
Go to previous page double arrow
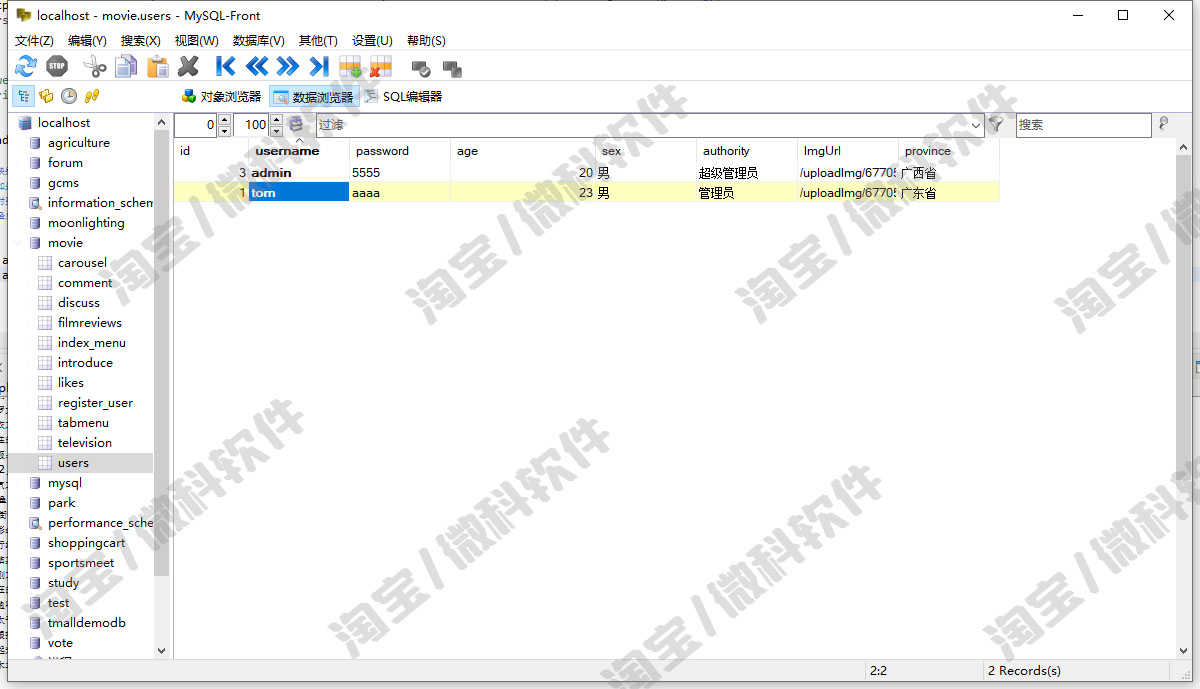(257, 67)
